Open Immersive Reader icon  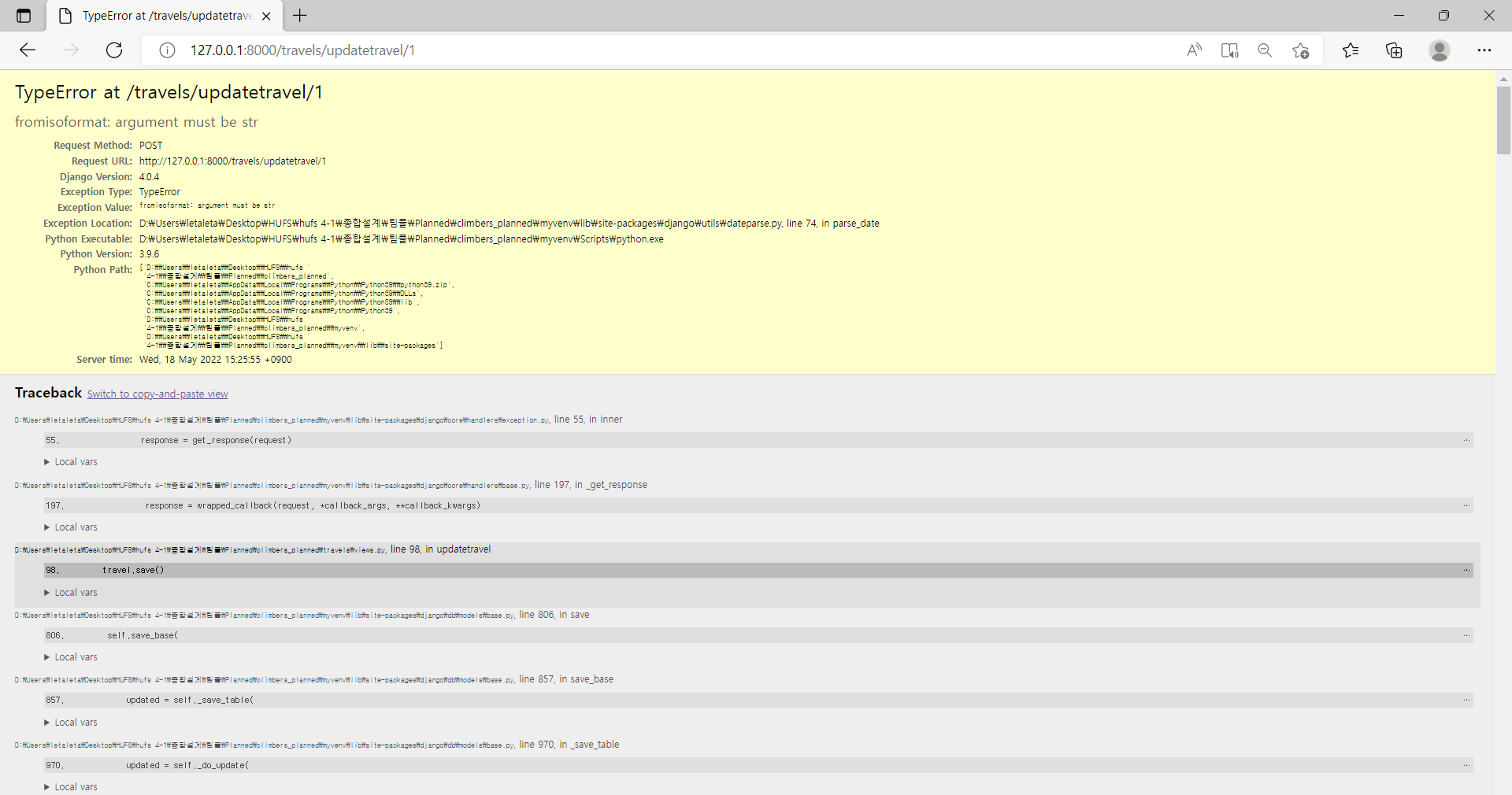[1229, 50]
